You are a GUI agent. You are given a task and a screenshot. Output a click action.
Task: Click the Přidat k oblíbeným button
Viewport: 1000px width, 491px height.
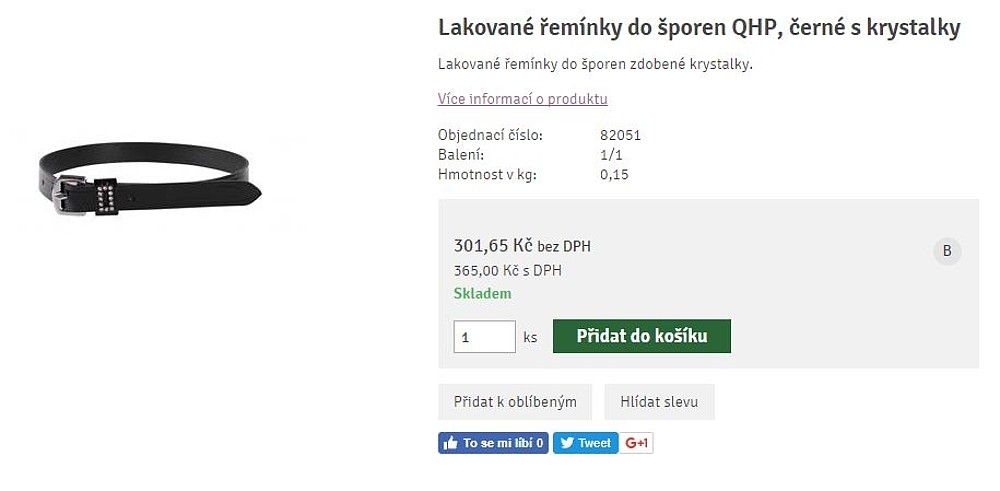coord(515,402)
